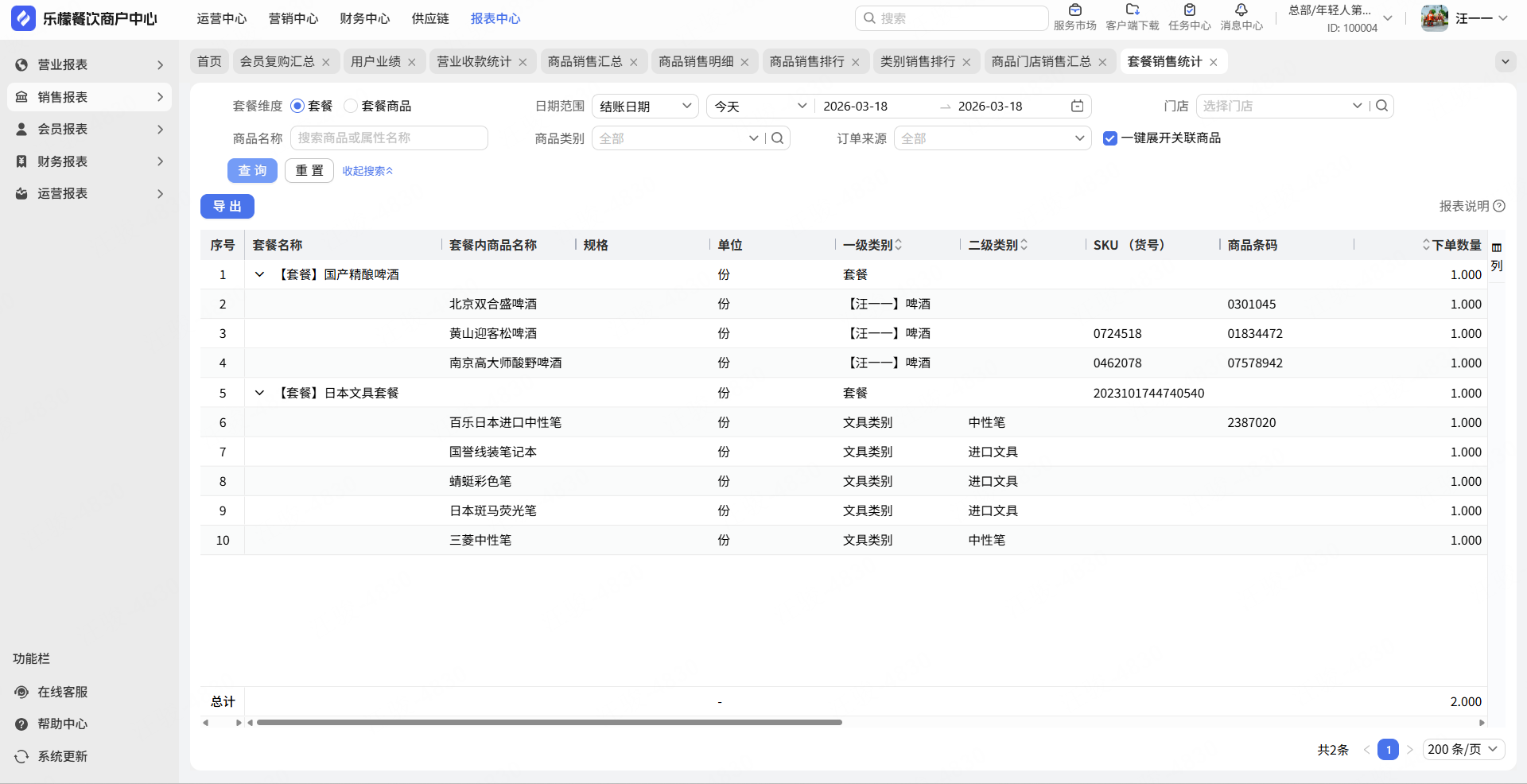The image size is (1527, 784).
Task: Select the 套餐 radio button
Action: tap(297, 106)
